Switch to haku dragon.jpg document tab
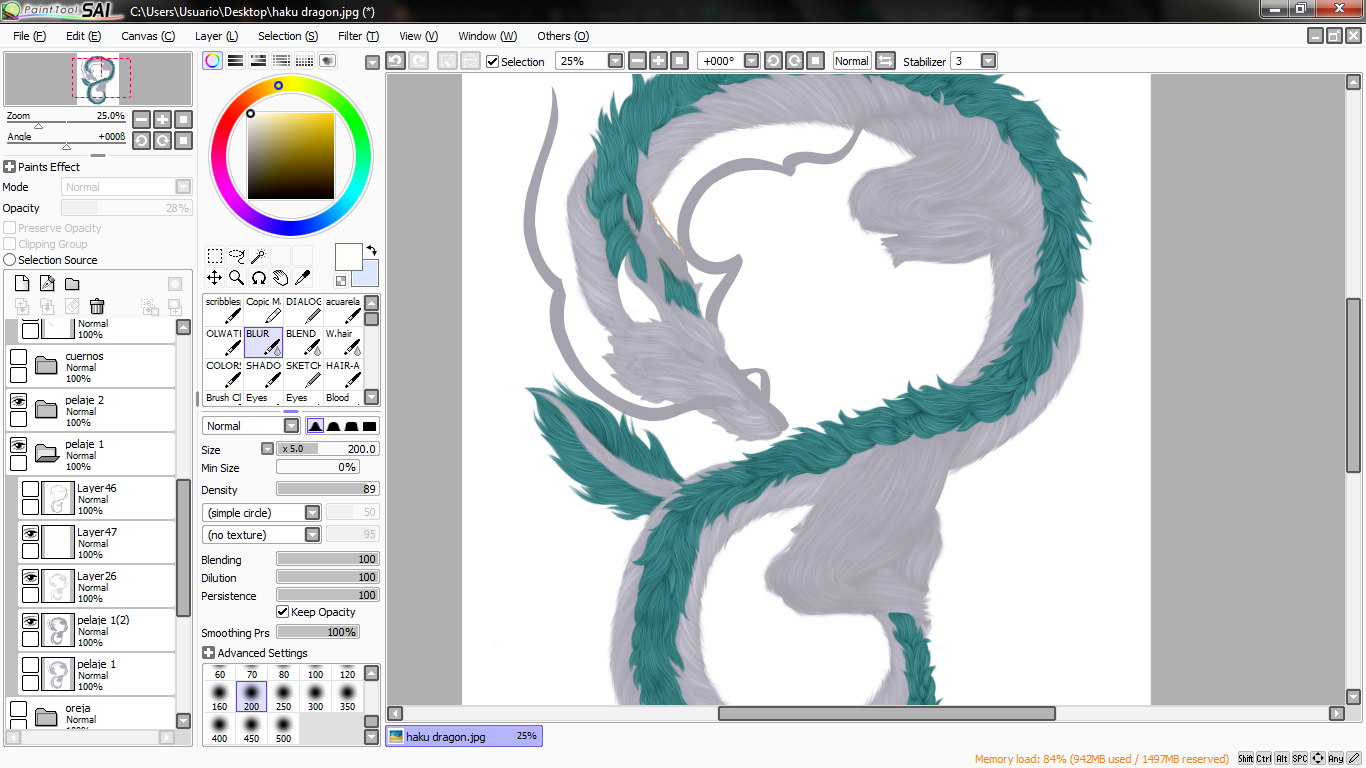The width and height of the screenshot is (1366, 768). pyautogui.click(x=464, y=736)
